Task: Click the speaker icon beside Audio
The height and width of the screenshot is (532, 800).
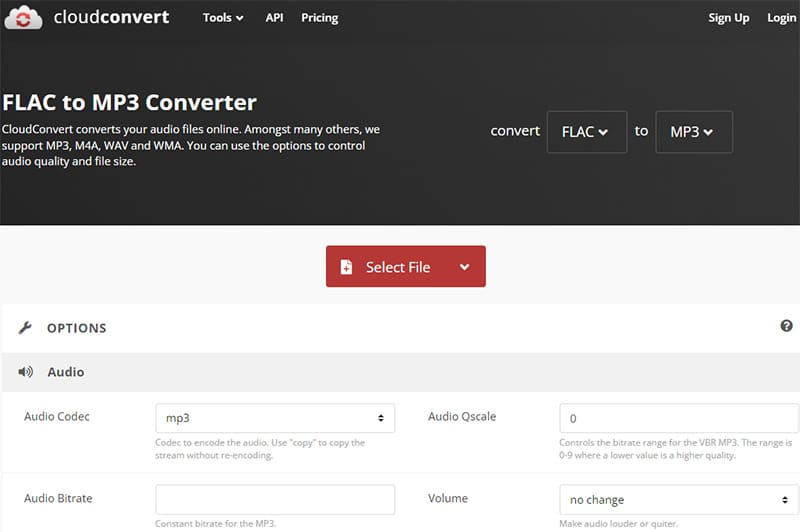Action: point(26,372)
